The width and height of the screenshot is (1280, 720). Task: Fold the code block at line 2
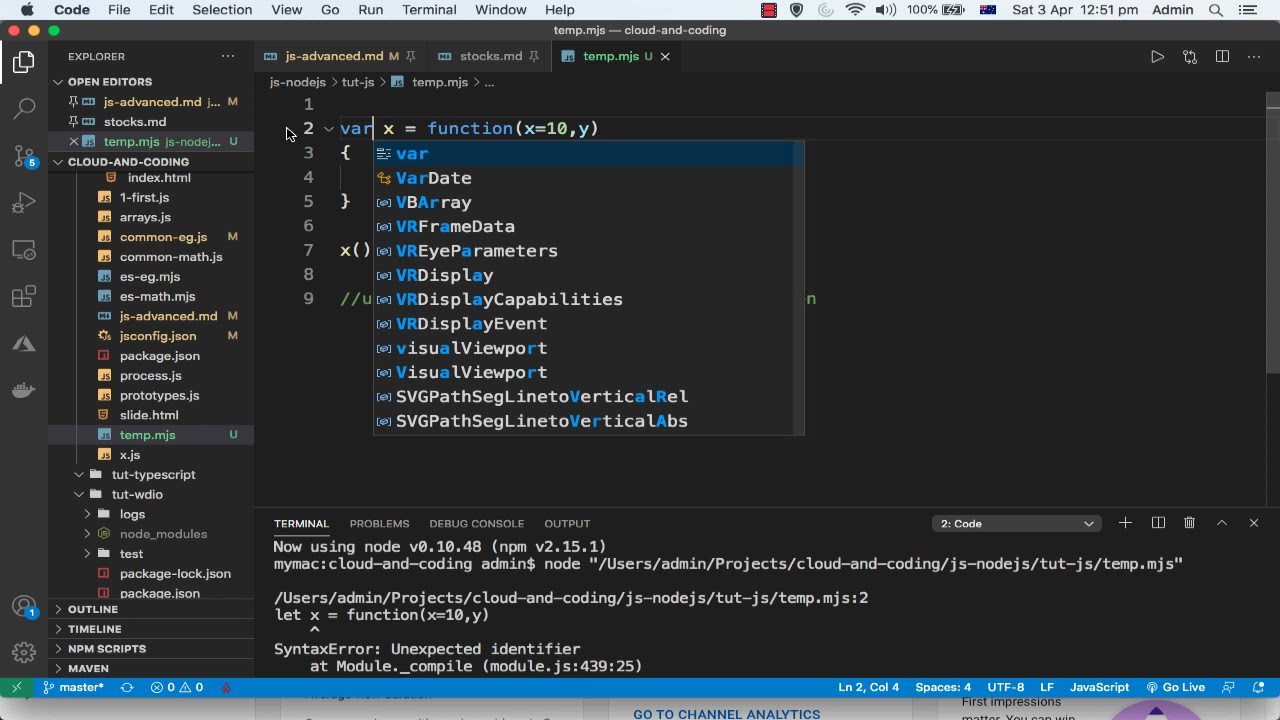click(x=328, y=129)
